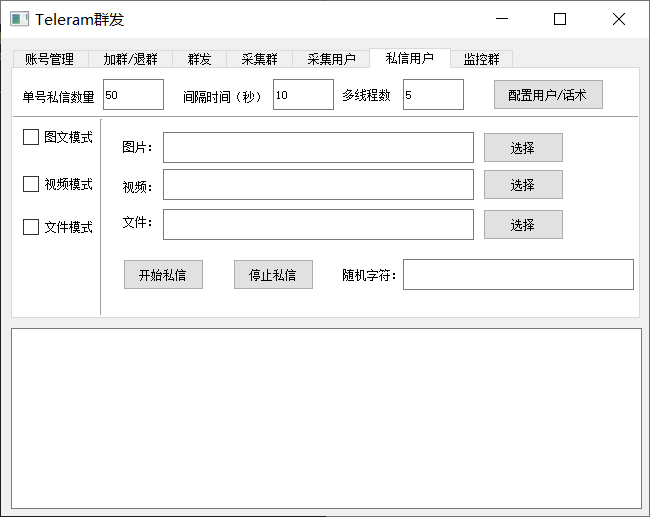Click inside the bottom log output area

click(x=327, y=419)
